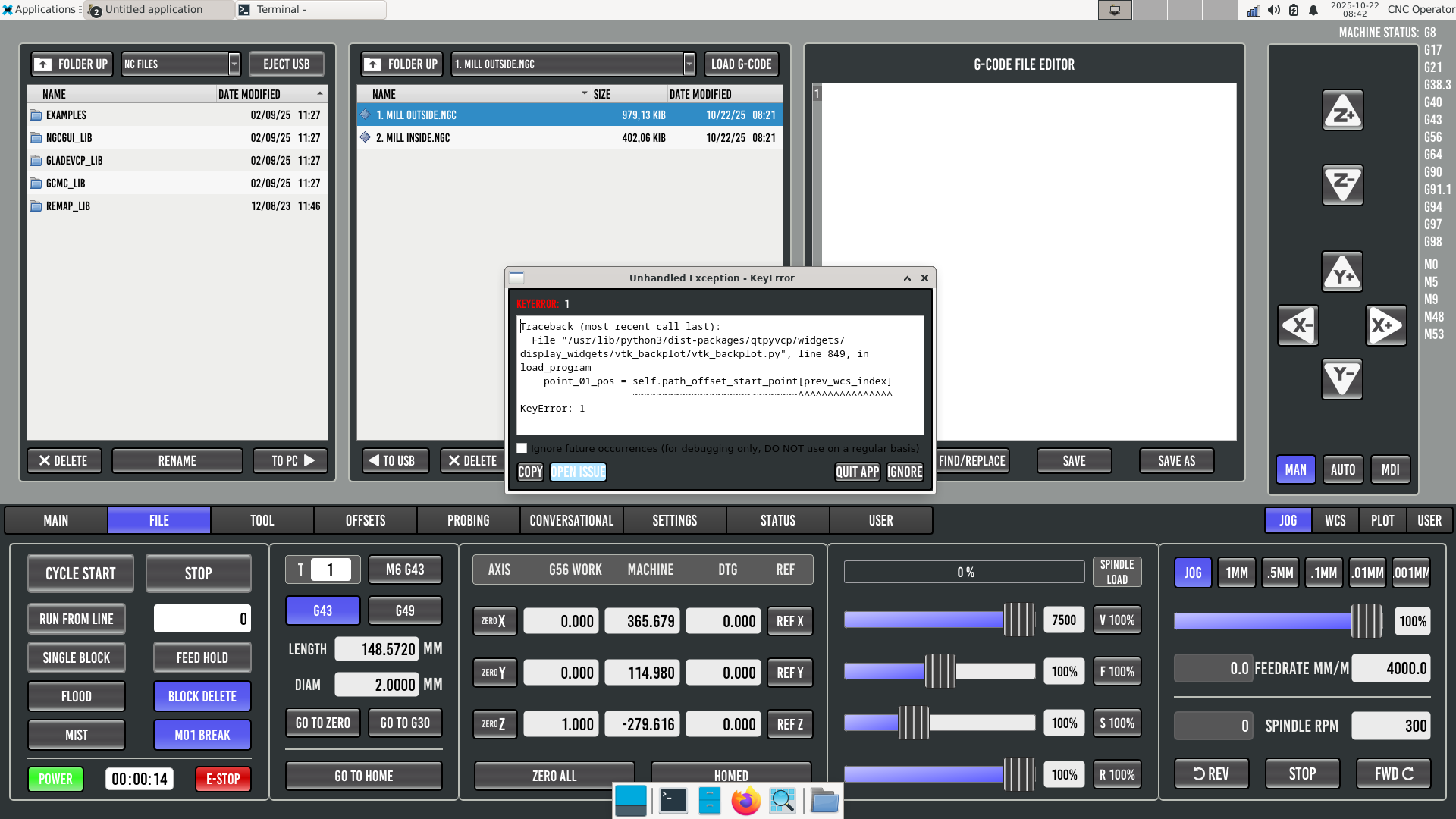Open the PROBING tab
1456x819 pixels.
(x=468, y=520)
